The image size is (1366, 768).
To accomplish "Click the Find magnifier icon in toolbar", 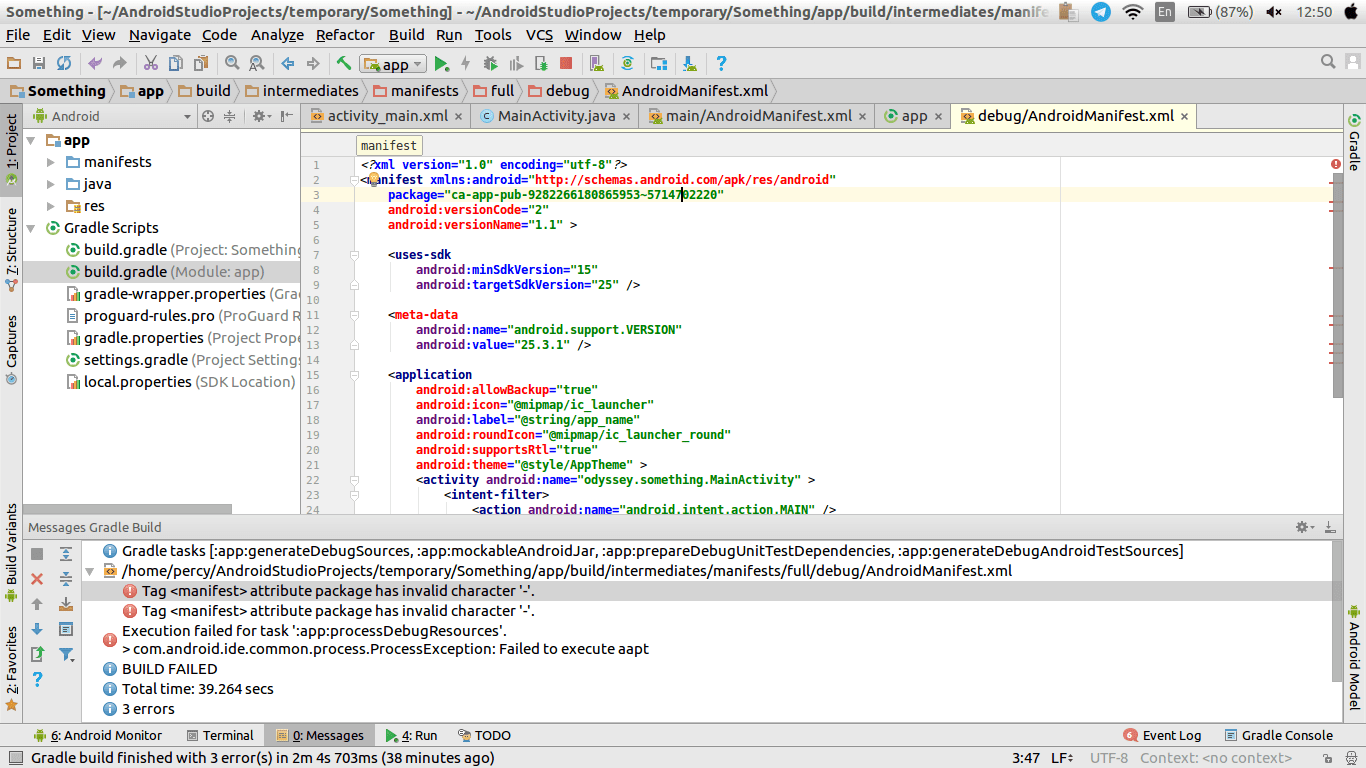I will click(x=232, y=63).
